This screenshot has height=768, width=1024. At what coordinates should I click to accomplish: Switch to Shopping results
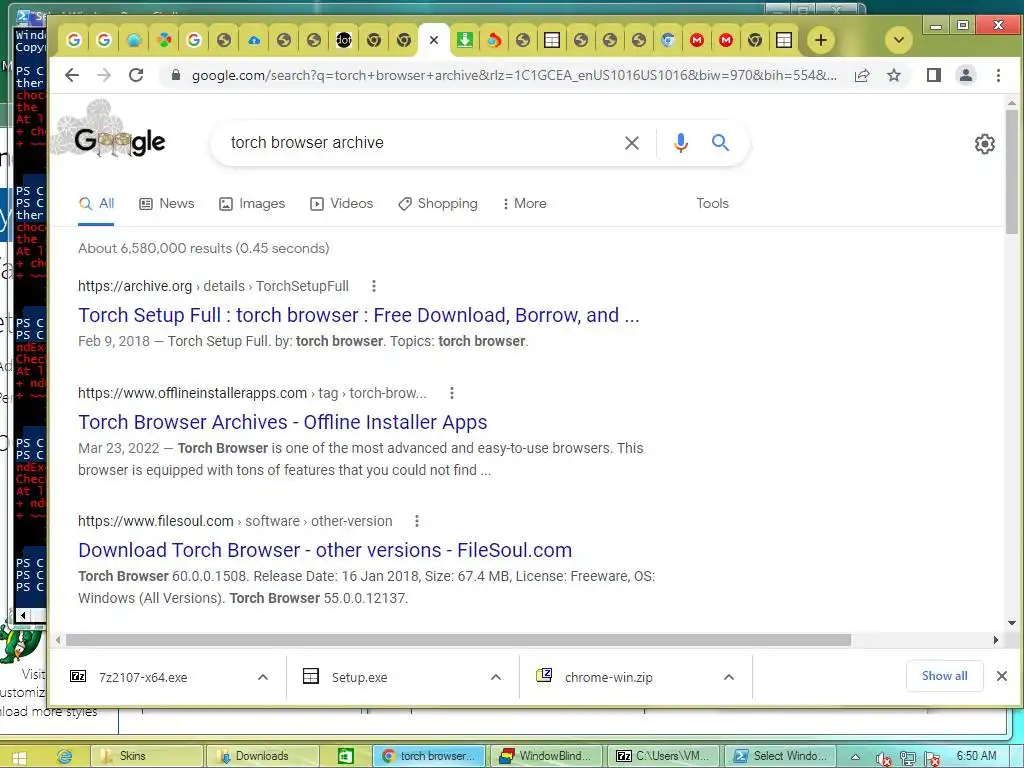438,204
